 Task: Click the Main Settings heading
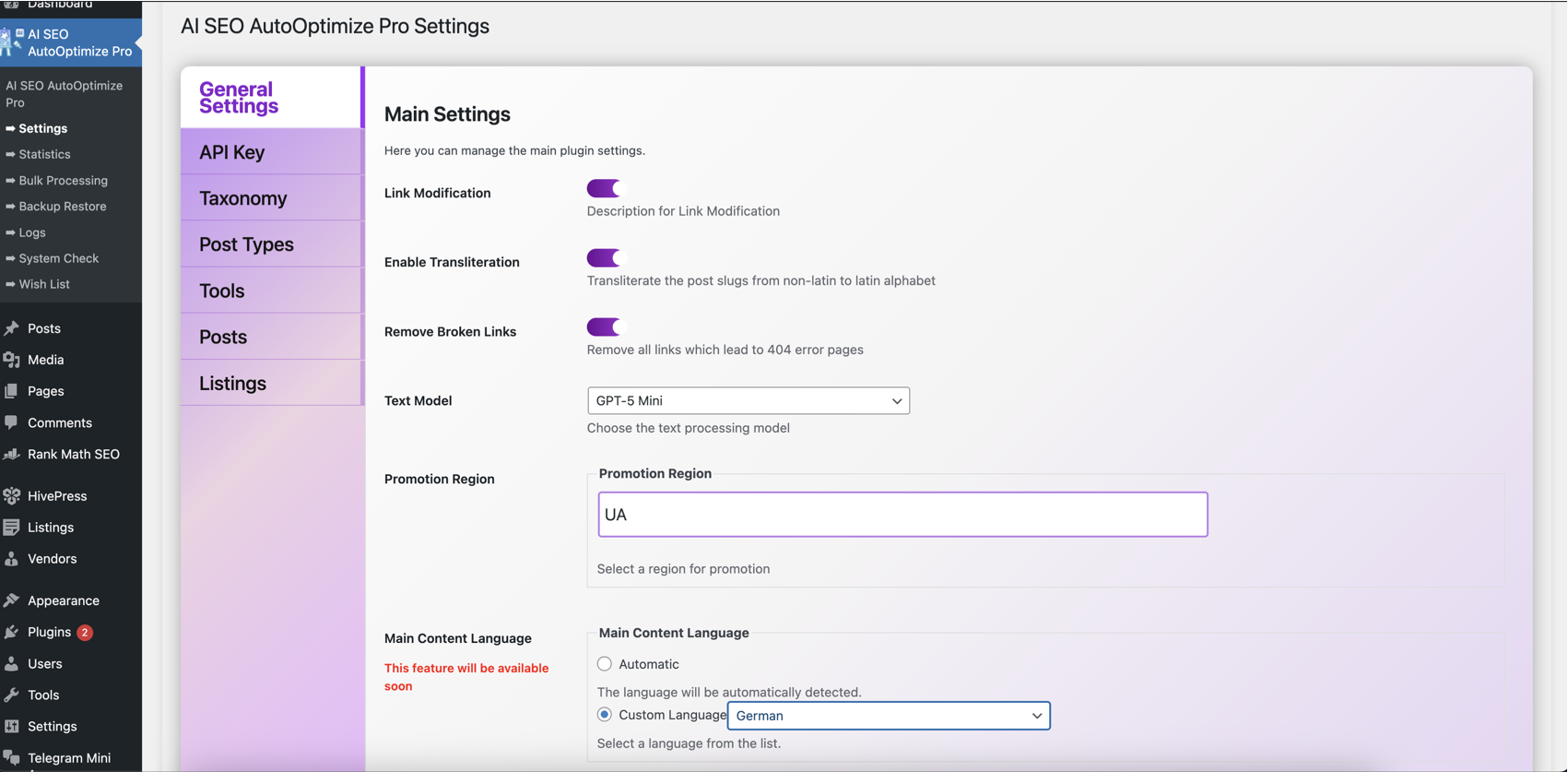tap(447, 114)
